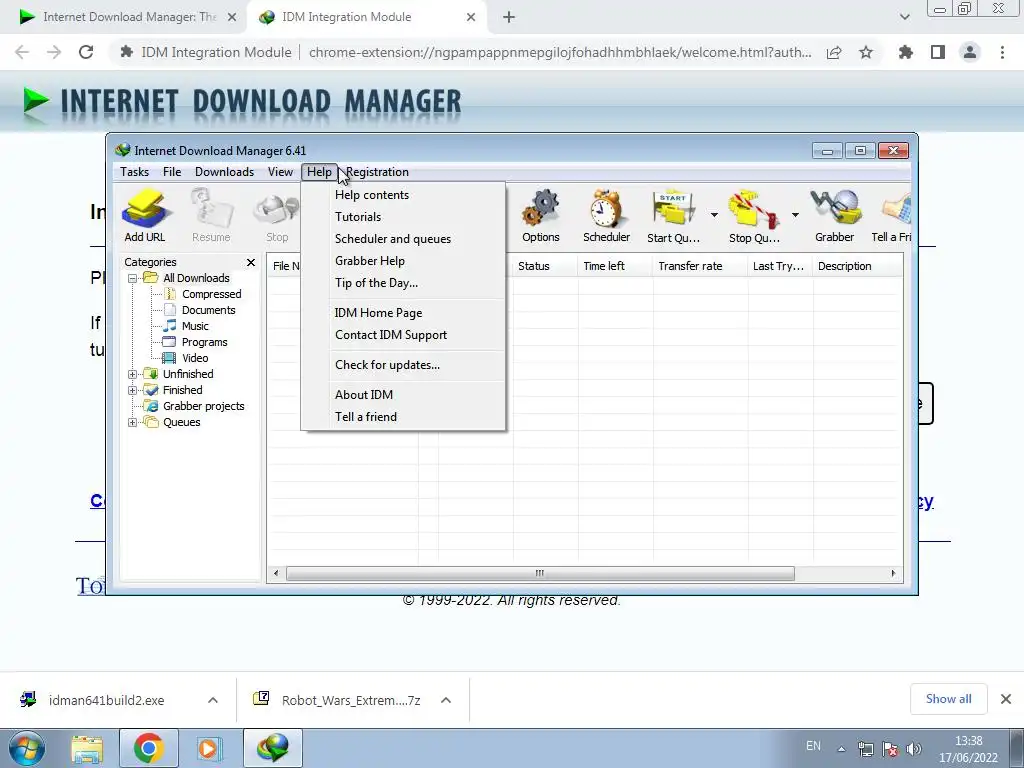Reload the page in Chrome
This screenshot has width=1024, height=768.
coord(86,52)
